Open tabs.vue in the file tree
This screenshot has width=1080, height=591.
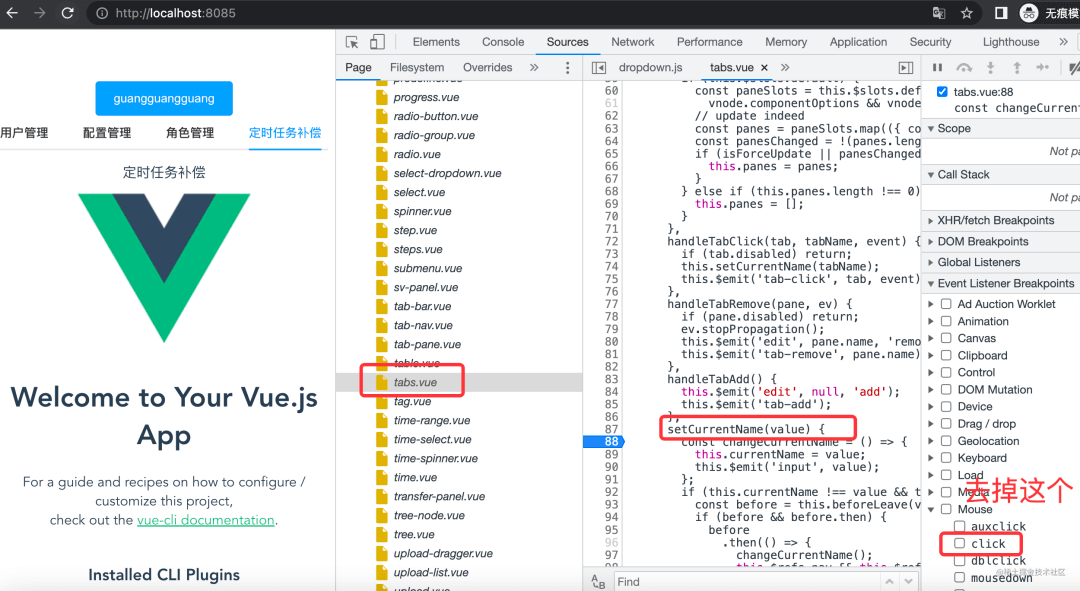(x=415, y=382)
